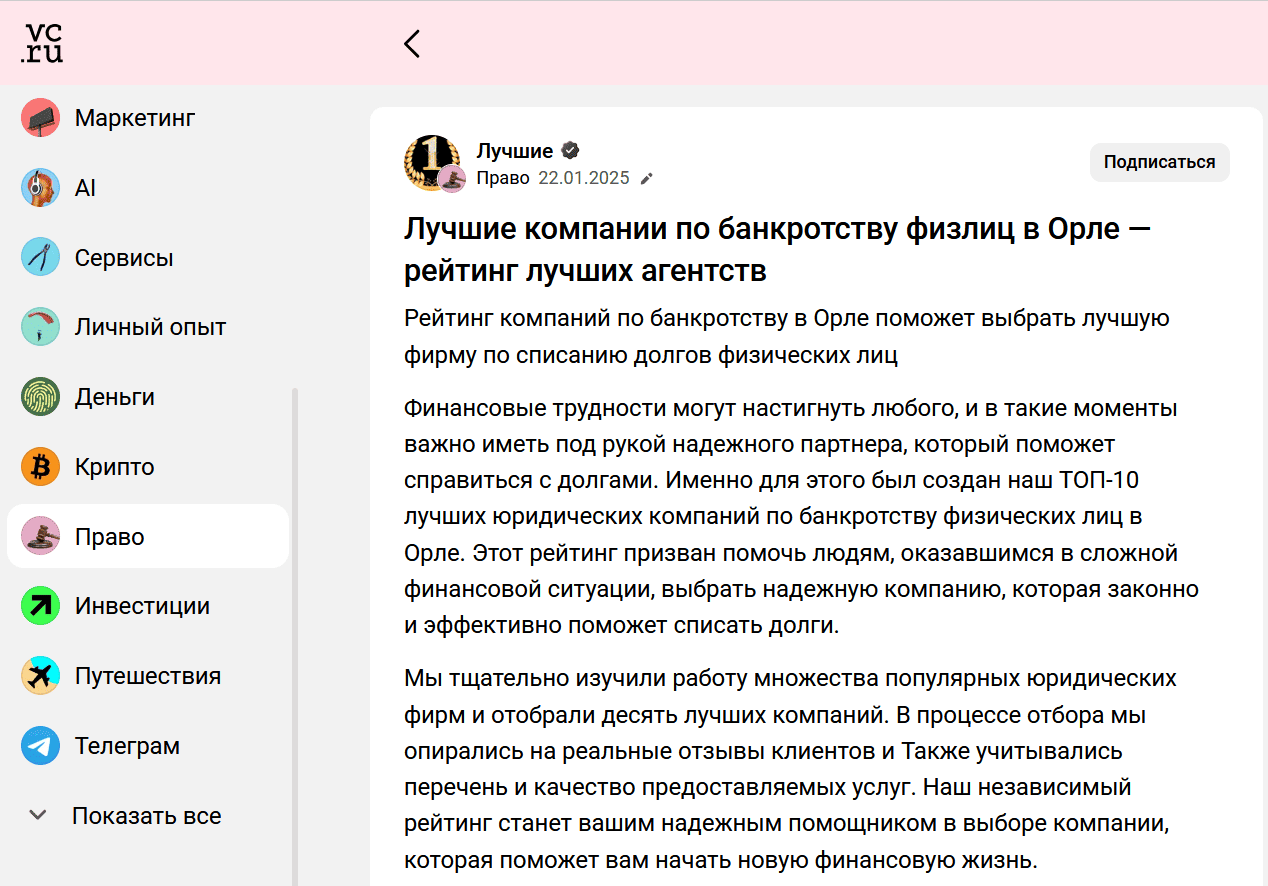The height and width of the screenshot is (886, 1268).
Task: Open the Лучшие author avatar
Action: pos(432,162)
